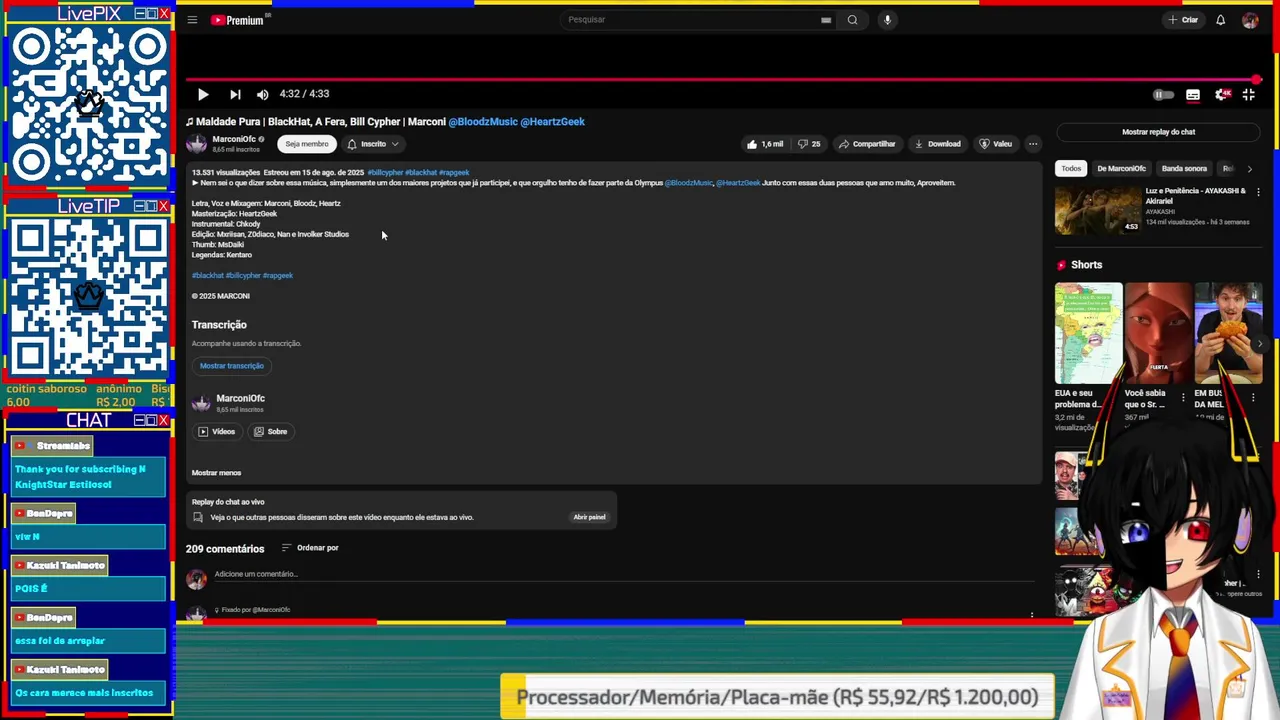1280x720 pixels.
Task: Click the Streamlabs name in chat
Action: point(63,446)
